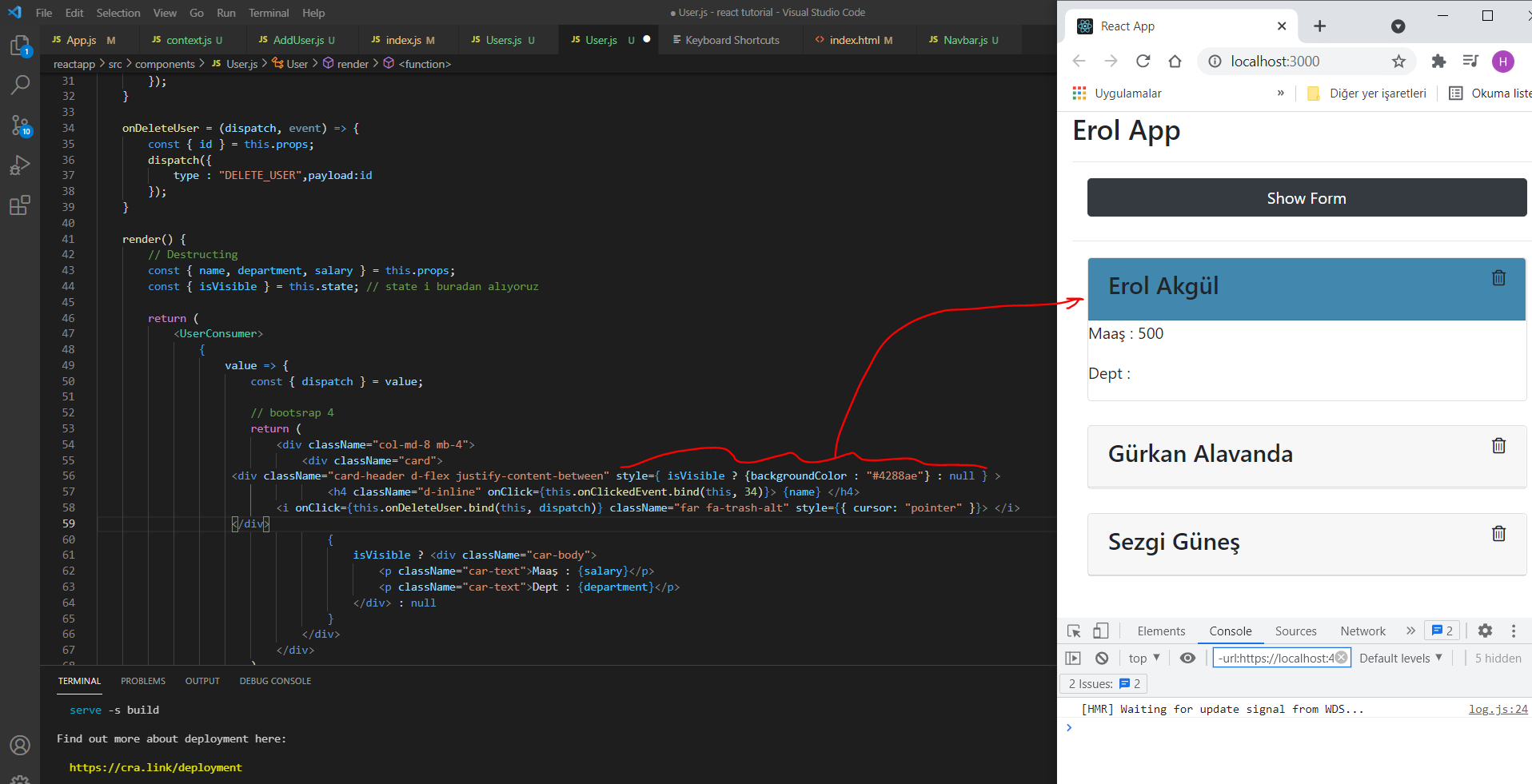Open the top JavaScript context dropdown
Image resolution: width=1532 pixels, height=784 pixels.
[x=1143, y=658]
